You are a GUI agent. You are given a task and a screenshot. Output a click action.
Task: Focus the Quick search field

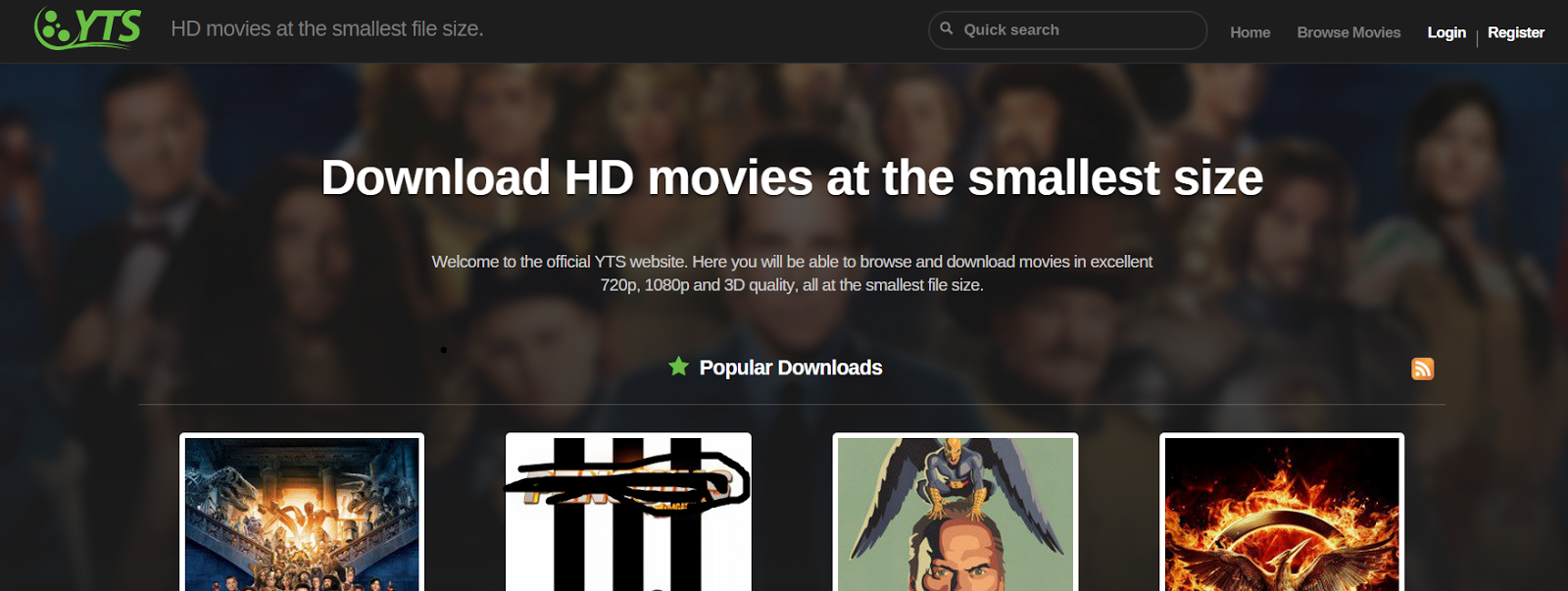click(x=1067, y=30)
